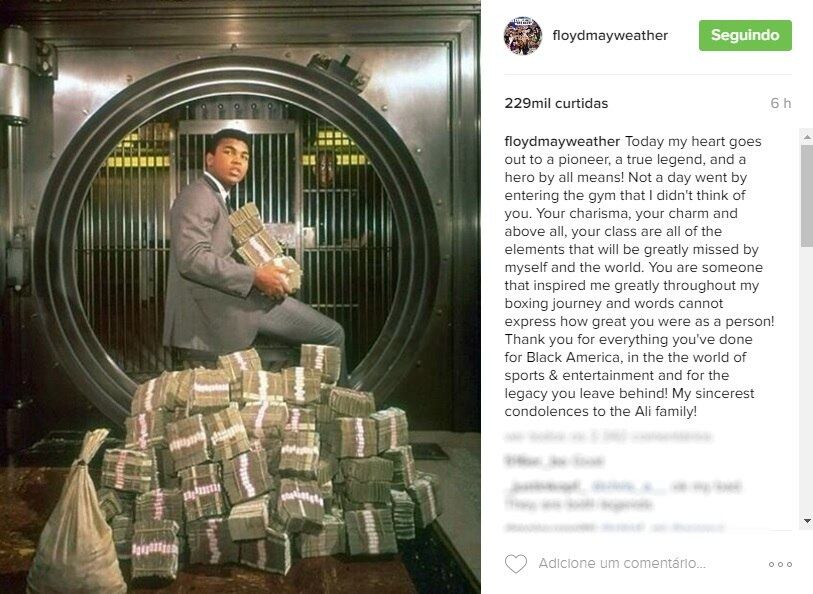Click the scrollbar track below the thumb
Viewport: 813px width, 594px height.
(x=807, y=381)
